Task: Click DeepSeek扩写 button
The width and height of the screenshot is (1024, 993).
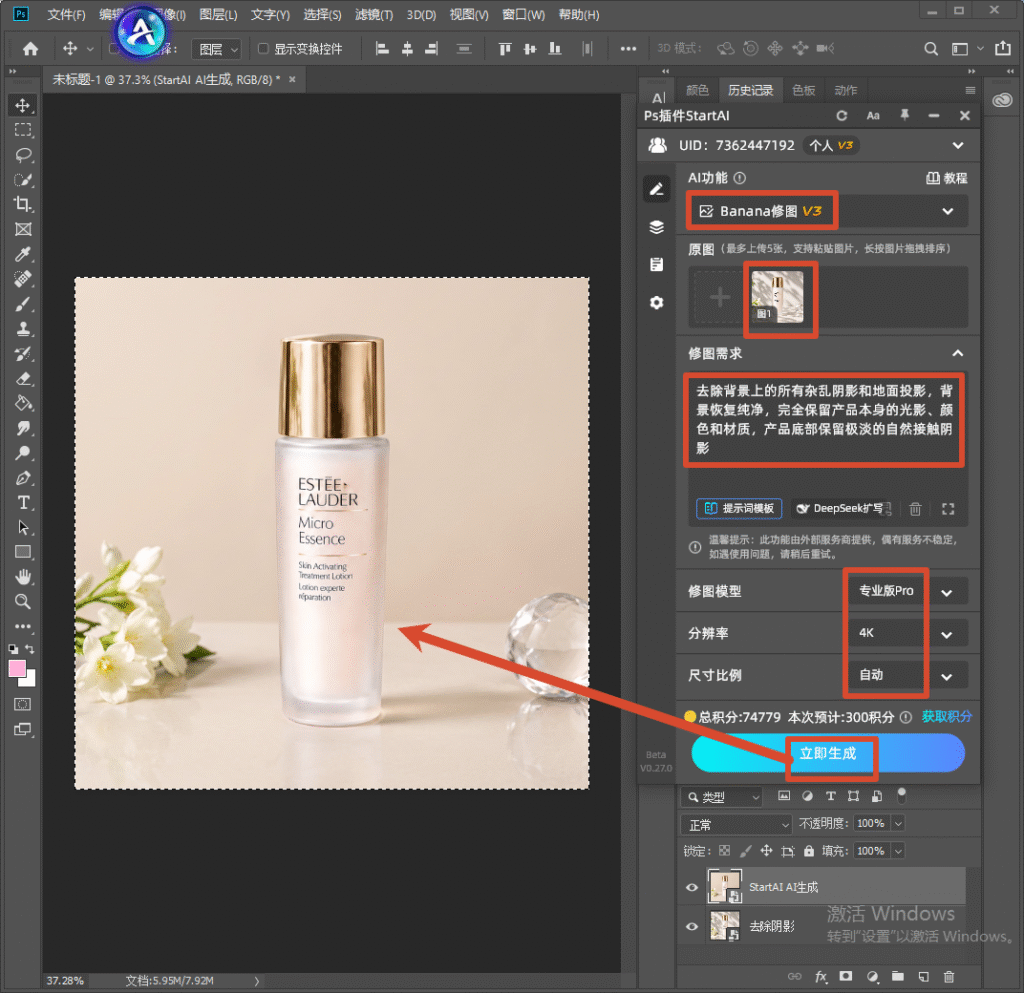Action: pyautogui.click(x=842, y=509)
